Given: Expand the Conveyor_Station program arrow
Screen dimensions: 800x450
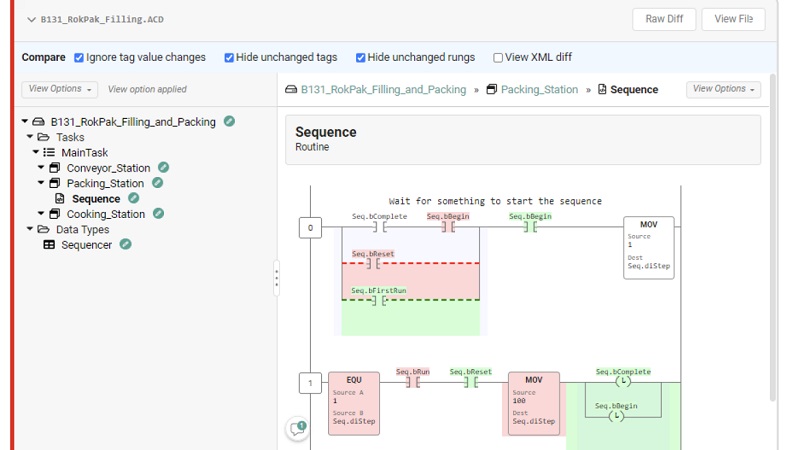Looking at the screenshot, I should [x=41, y=167].
